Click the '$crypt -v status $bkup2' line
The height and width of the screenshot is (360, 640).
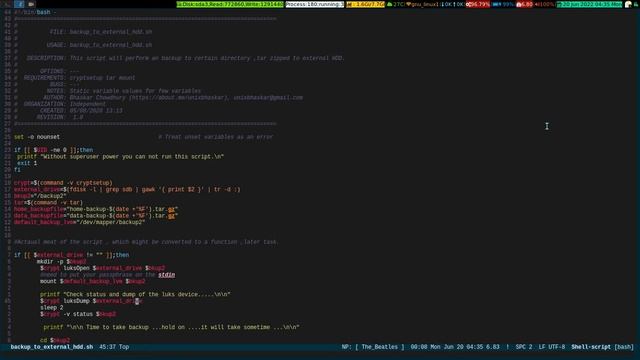[x=78, y=314]
